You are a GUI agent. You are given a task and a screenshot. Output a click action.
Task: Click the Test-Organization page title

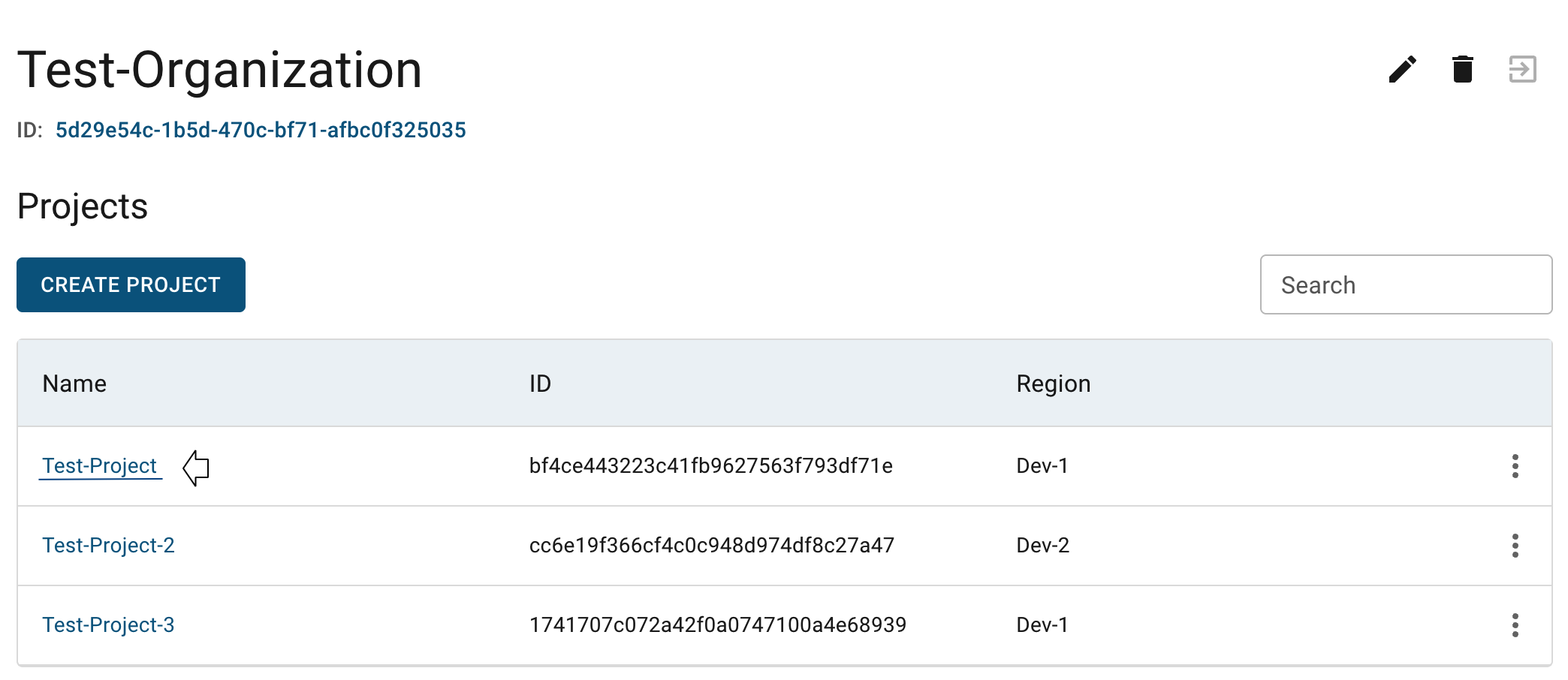(219, 71)
